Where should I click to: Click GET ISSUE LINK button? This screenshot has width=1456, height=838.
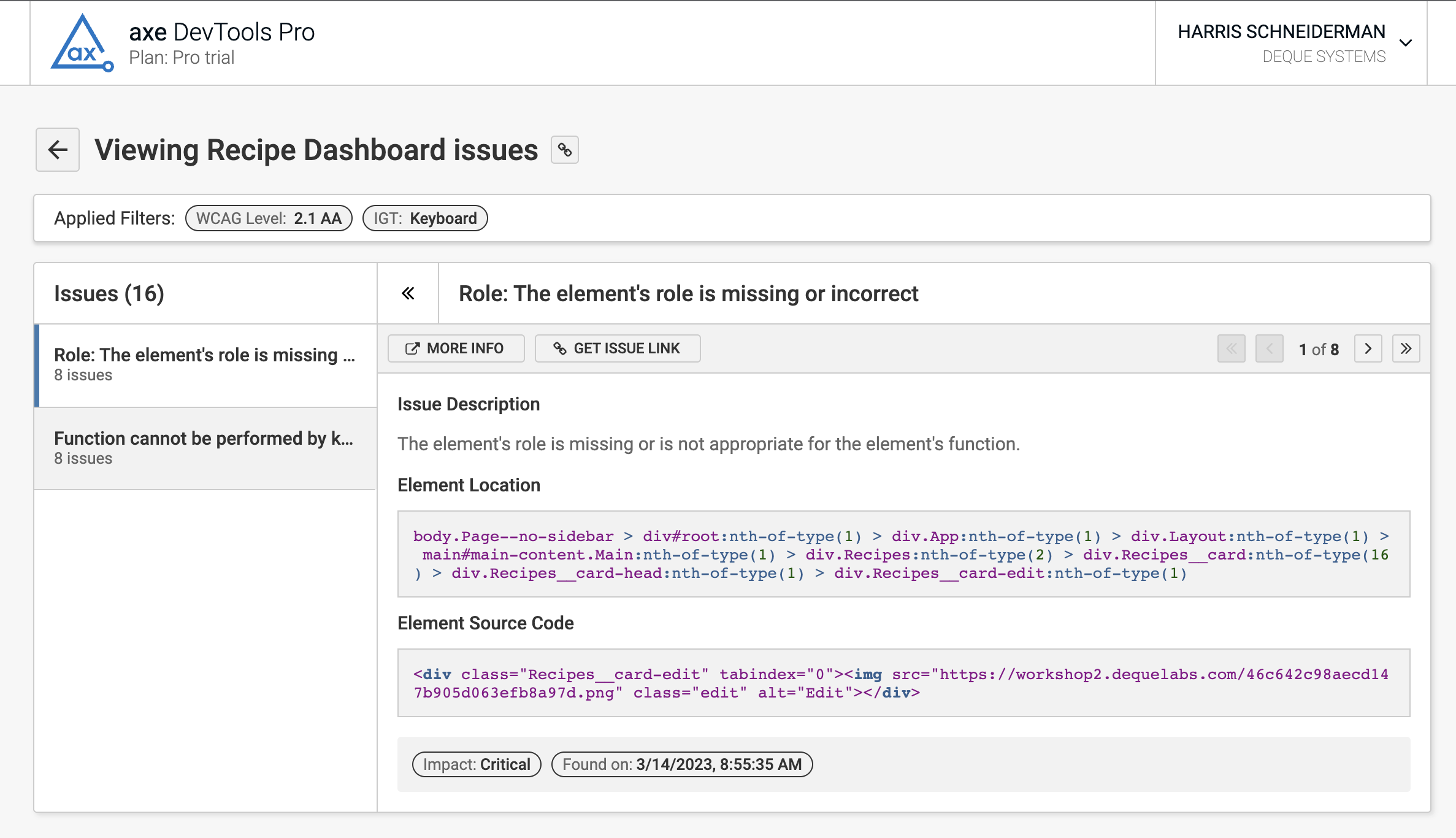coord(617,348)
